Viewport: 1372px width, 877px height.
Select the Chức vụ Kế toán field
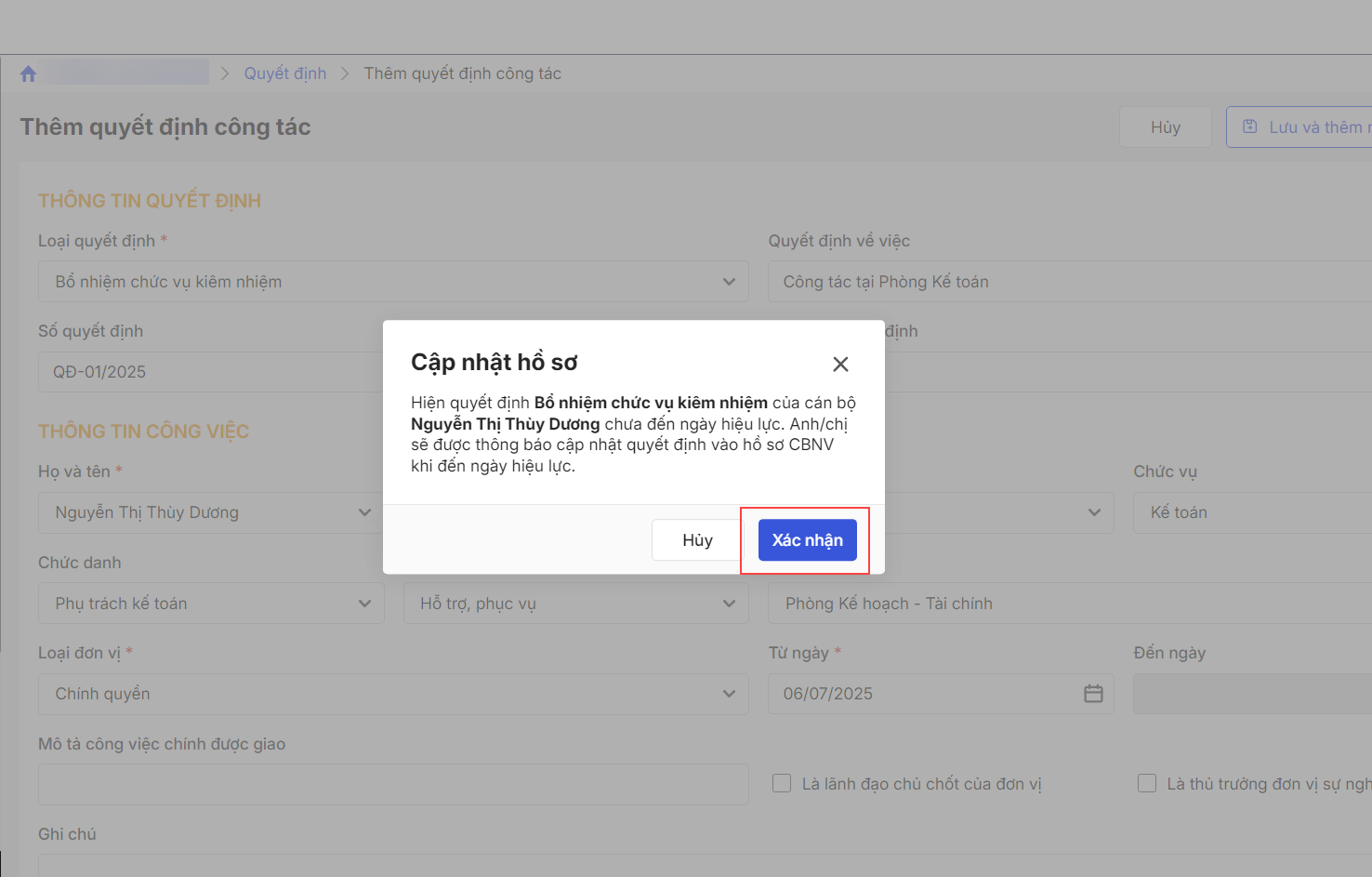[1250, 512]
